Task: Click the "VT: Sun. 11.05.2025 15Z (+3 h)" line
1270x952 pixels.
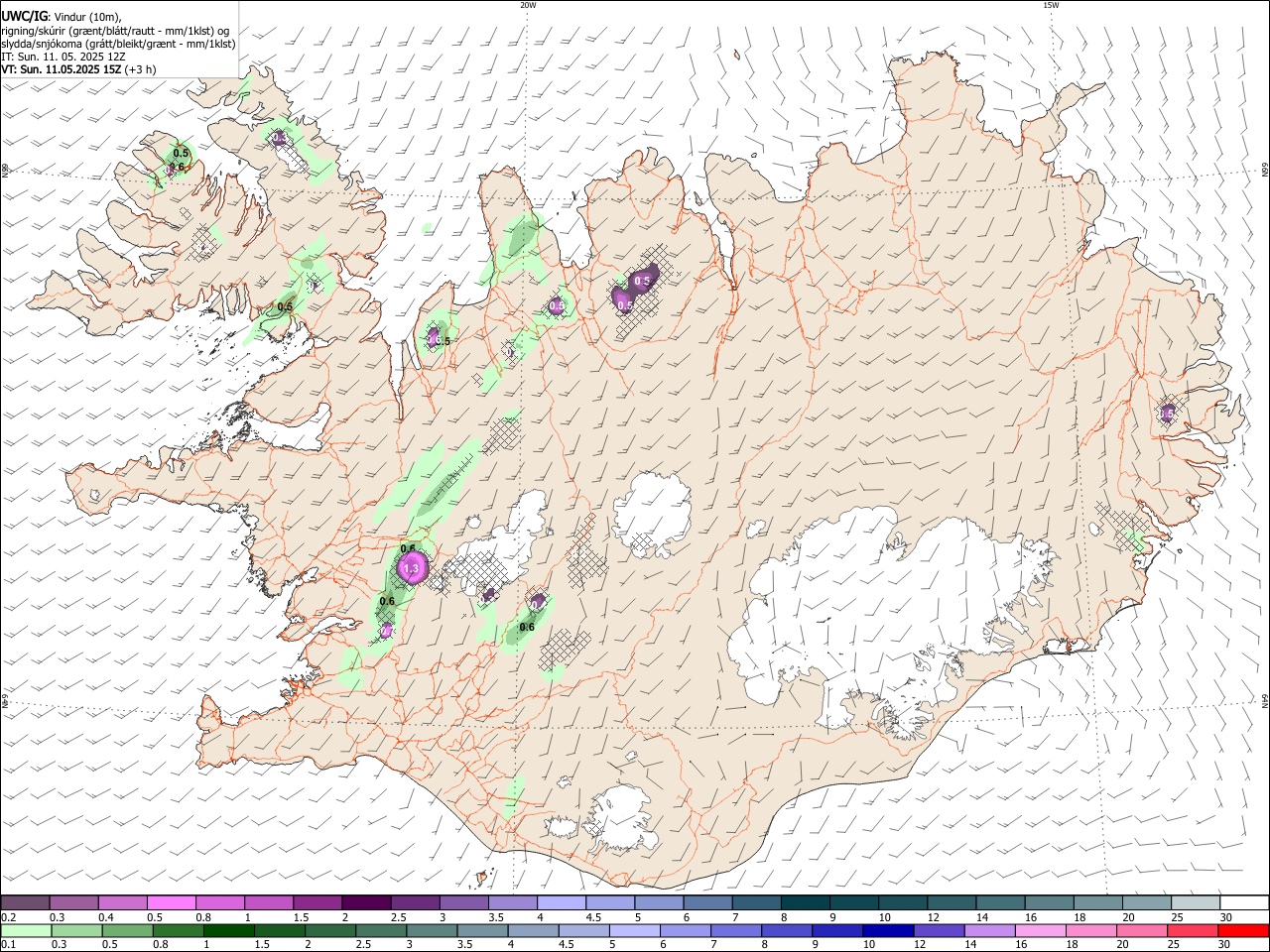Action: pos(78,68)
